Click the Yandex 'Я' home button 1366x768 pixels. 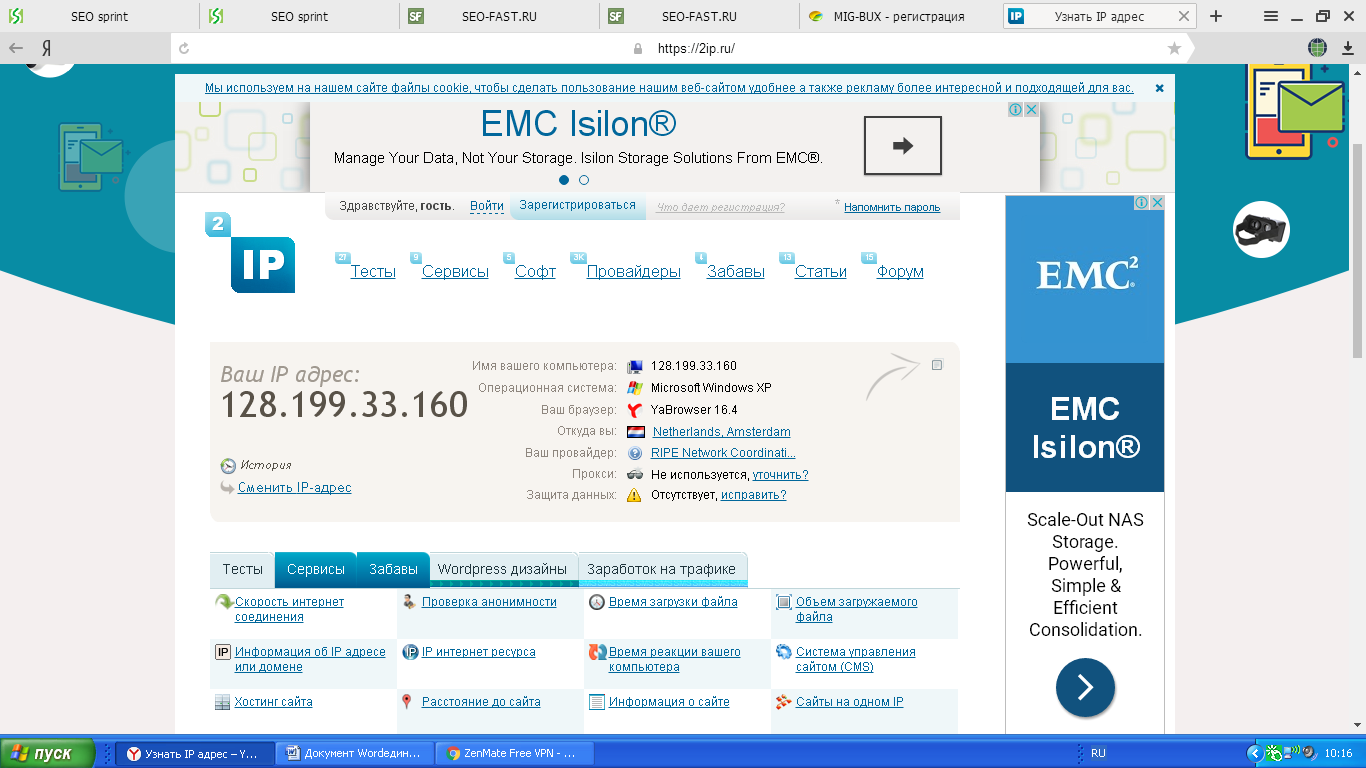click(47, 48)
